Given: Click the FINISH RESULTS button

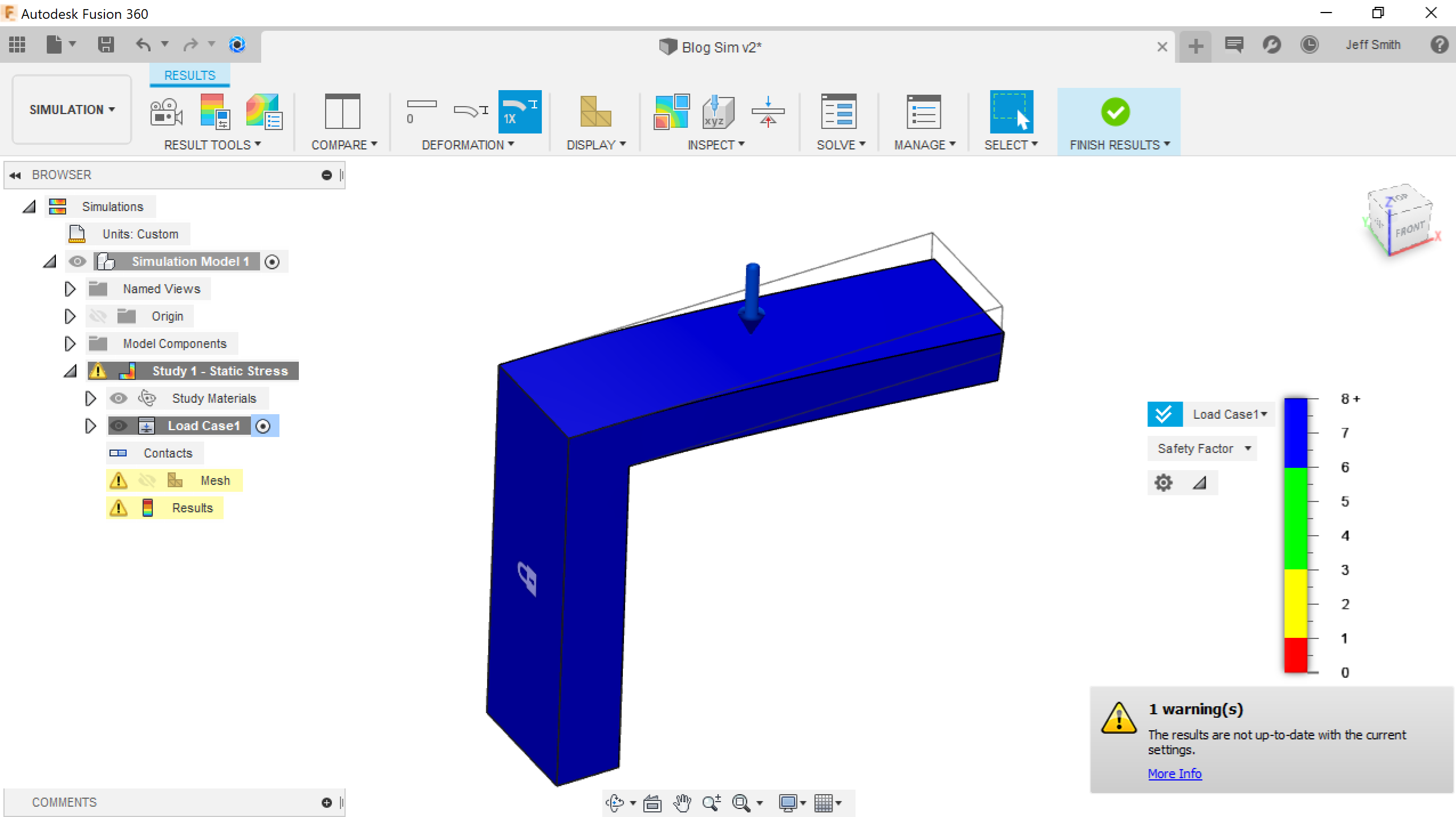Looking at the screenshot, I should click(1116, 112).
